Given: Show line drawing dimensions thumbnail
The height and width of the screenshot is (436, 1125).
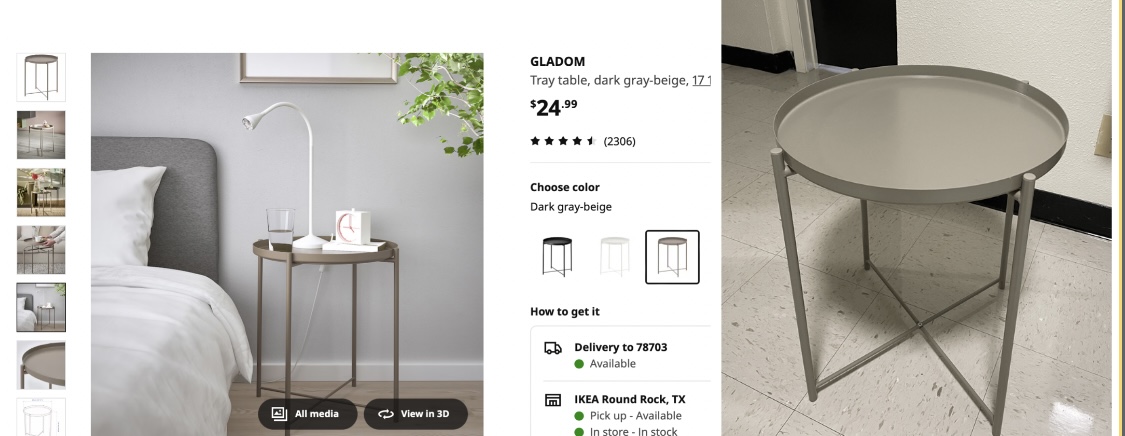Looking at the screenshot, I should point(41,417).
